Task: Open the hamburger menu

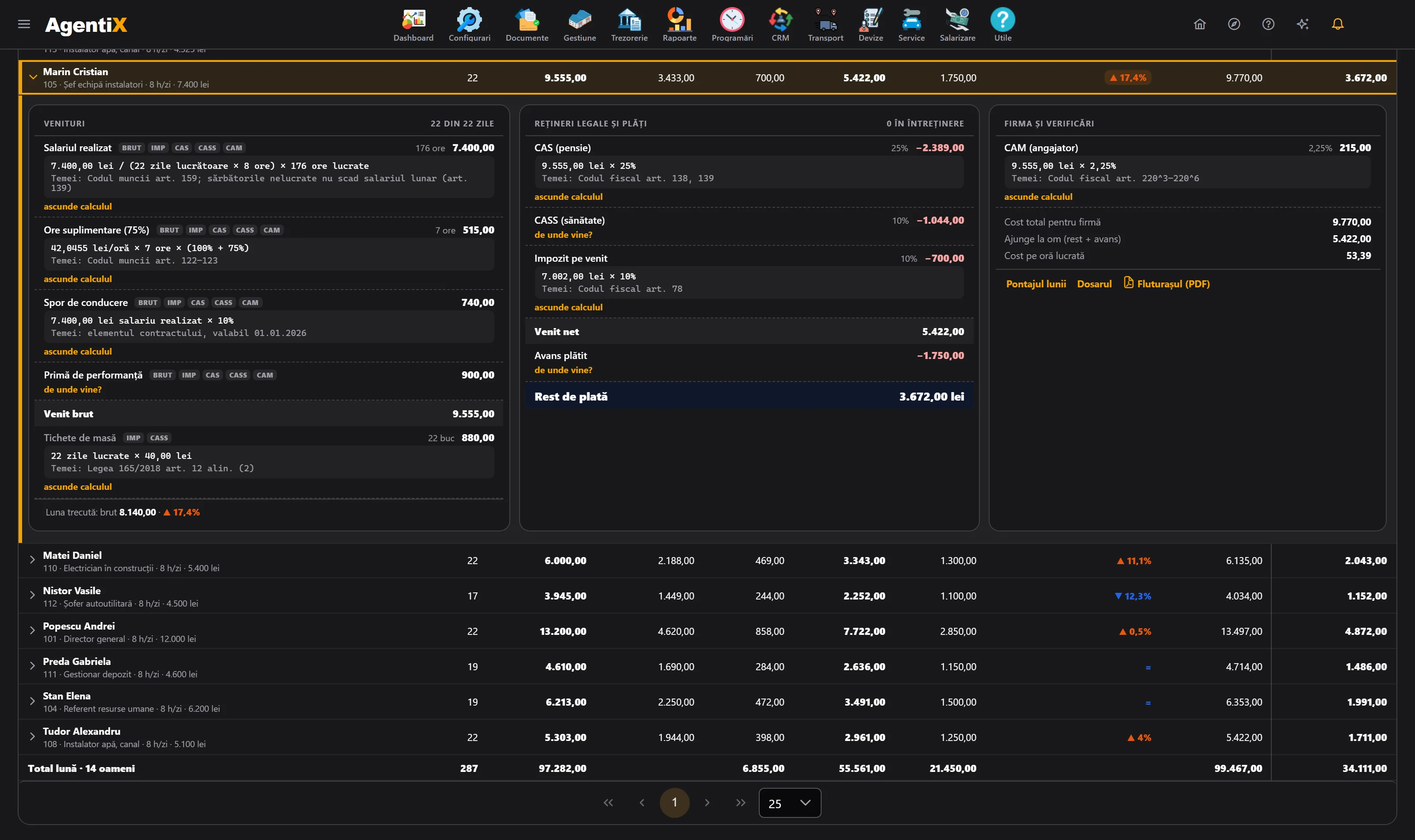Action: pos(24,24)
